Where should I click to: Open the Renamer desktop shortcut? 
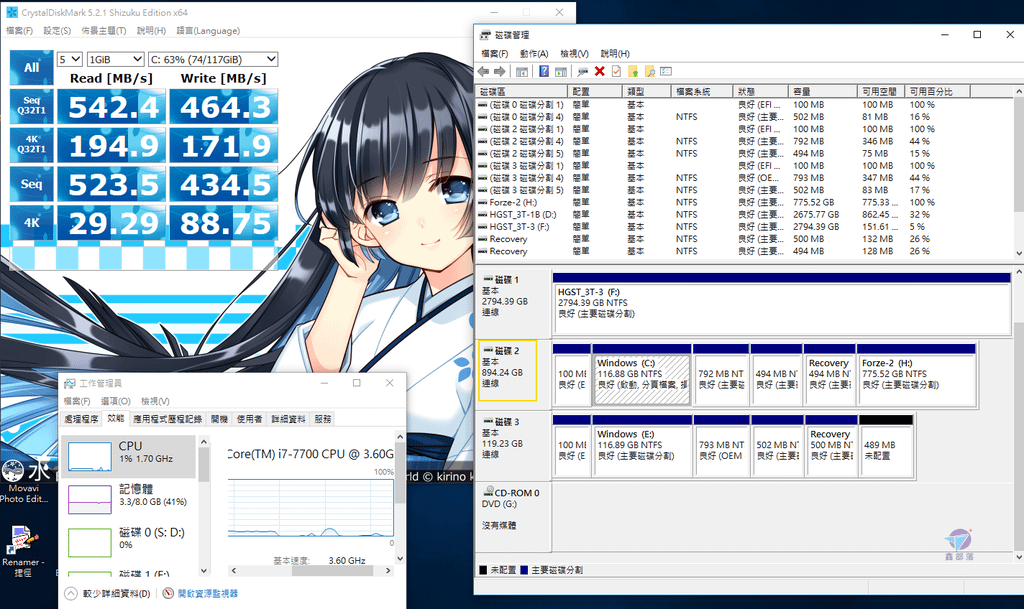pos(23,552)
